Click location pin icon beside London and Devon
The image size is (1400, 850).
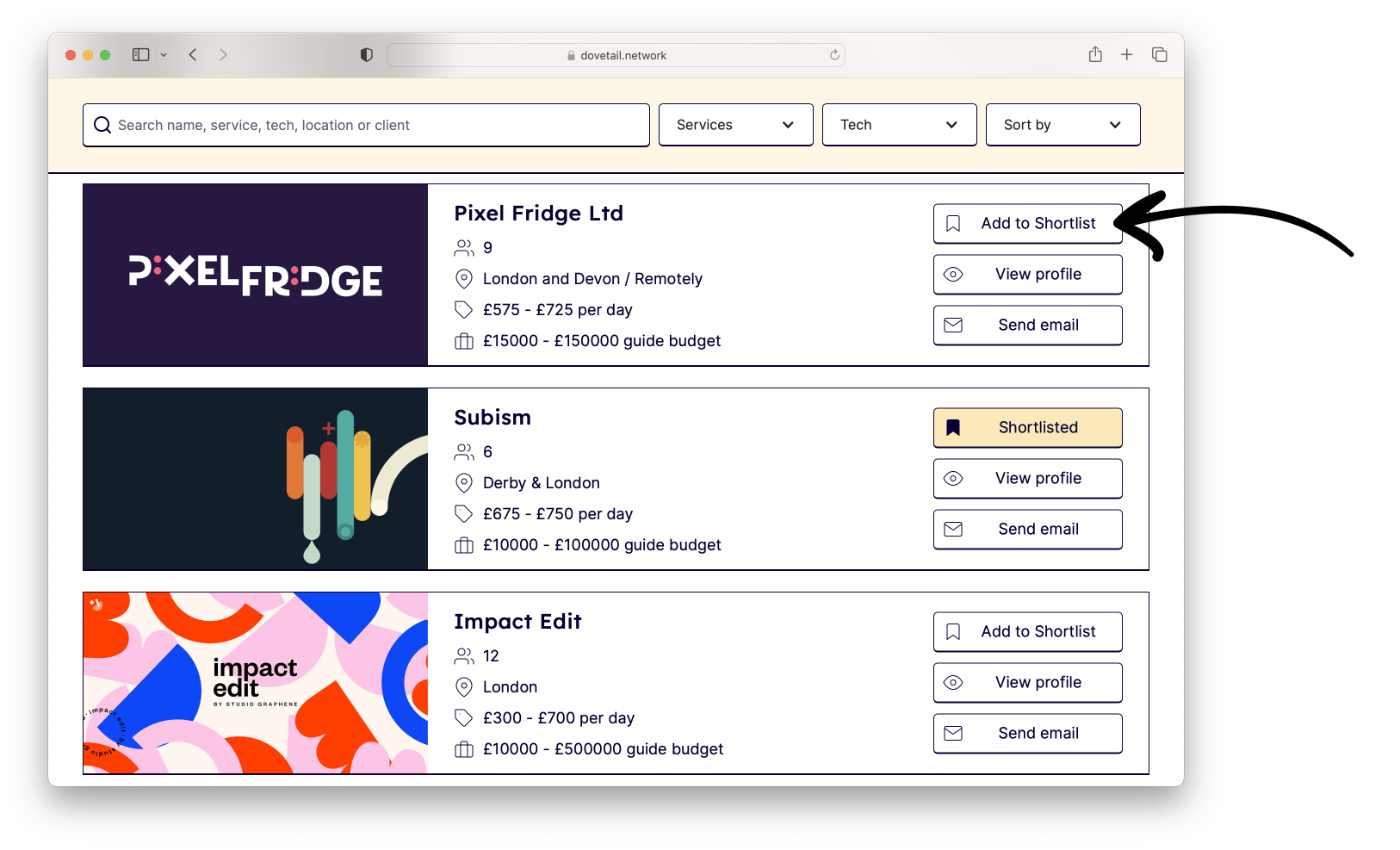[464, 279]
